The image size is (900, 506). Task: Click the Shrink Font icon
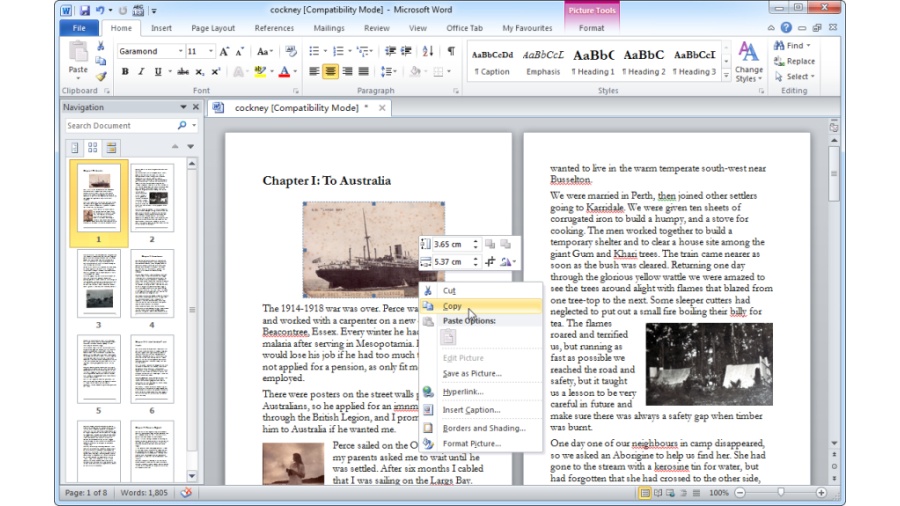pos(240,52)
